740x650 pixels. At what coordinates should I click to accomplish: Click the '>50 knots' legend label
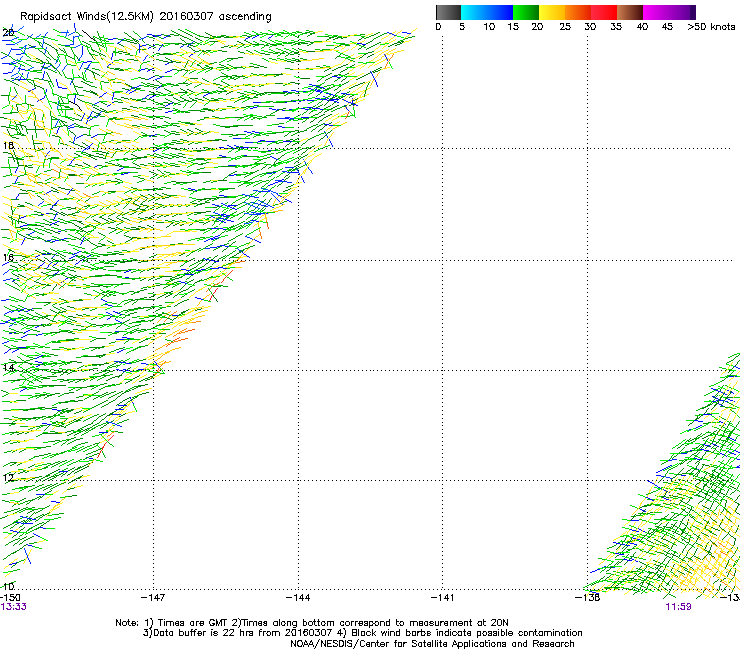pos(711,27)
